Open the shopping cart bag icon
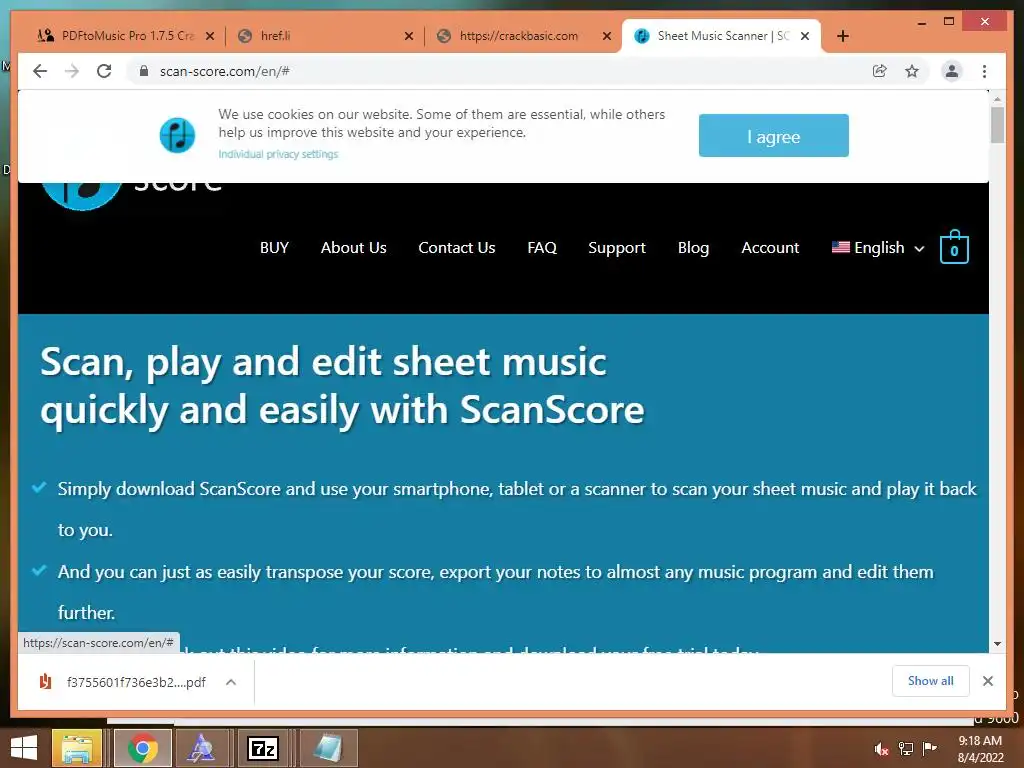The height and width of the screenshot is (768, 1024). click(x=954, y=247)
